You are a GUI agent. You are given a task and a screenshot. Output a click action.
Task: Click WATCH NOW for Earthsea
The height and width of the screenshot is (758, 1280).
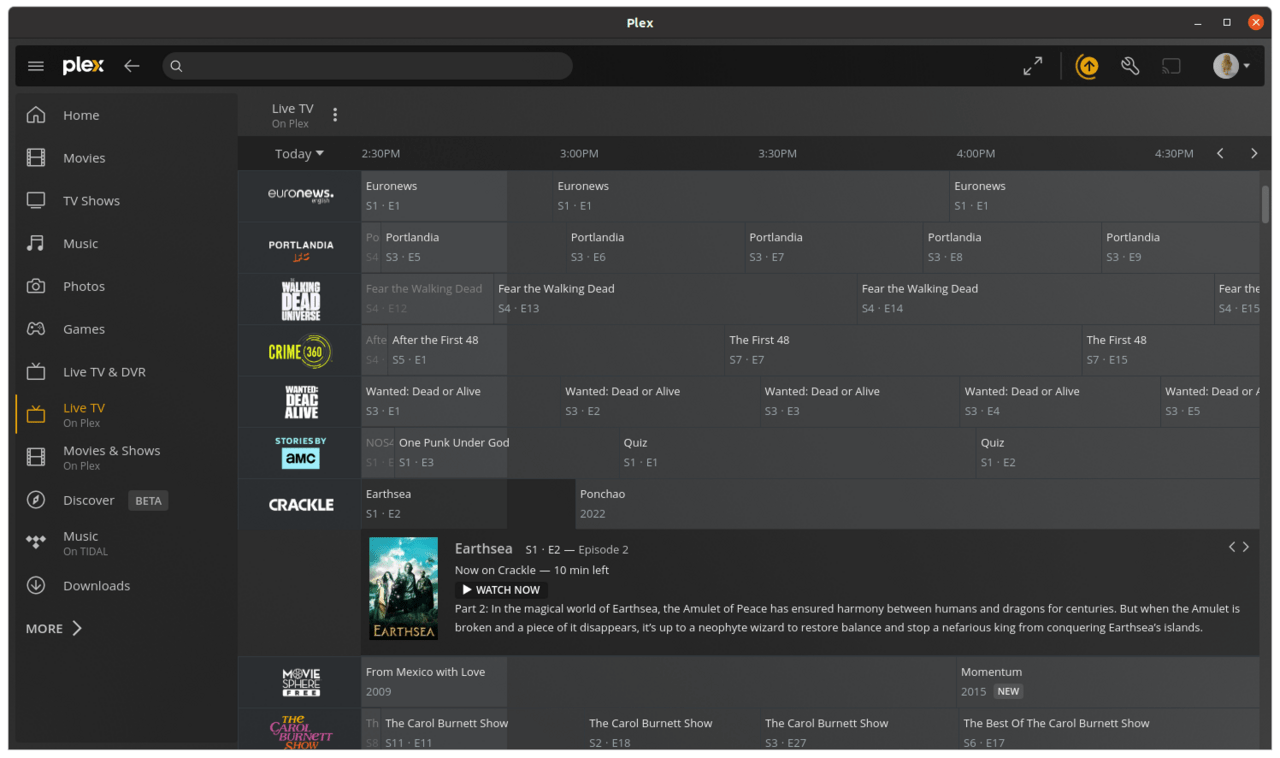pyautogui.click(x=501, y=590)
